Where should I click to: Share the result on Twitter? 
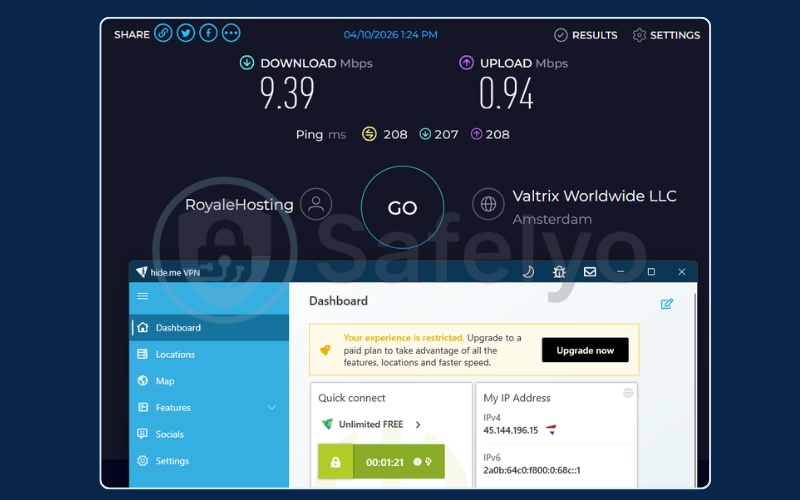tap(186, 34)
